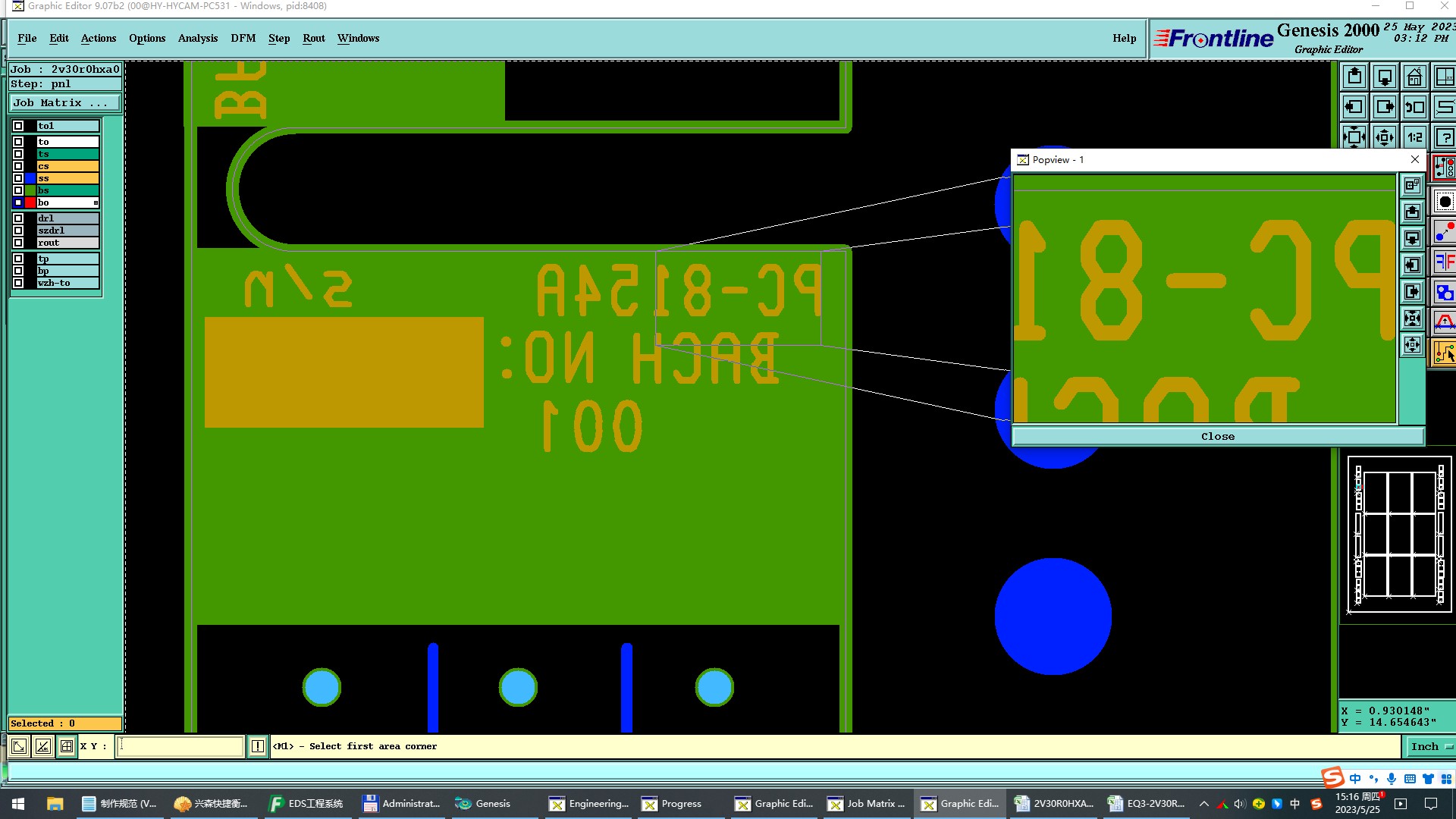Click the X Y coordinate input field
1456x819 pixels.
(x=181, y=747)
